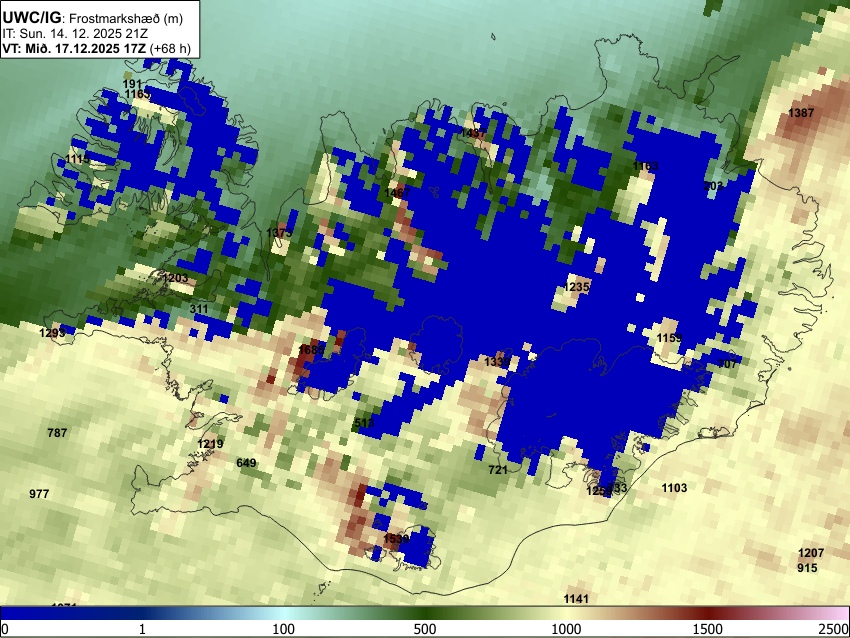Click the 1539 value label
The width and height of the screenshot is (850, 638).
point(396,539)
